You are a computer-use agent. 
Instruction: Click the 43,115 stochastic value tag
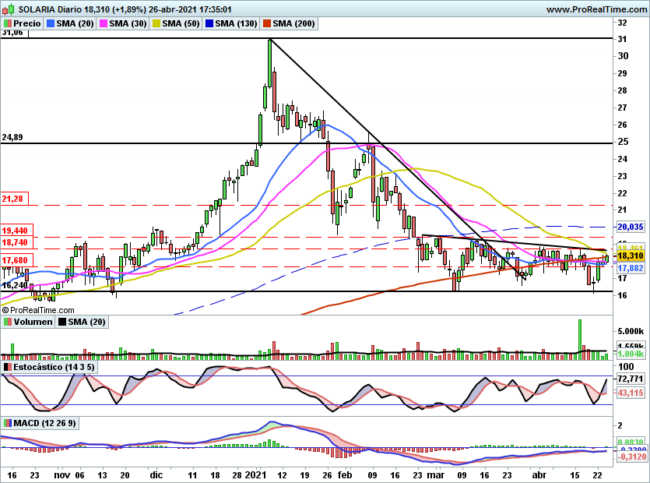click(x=631, y=392)
